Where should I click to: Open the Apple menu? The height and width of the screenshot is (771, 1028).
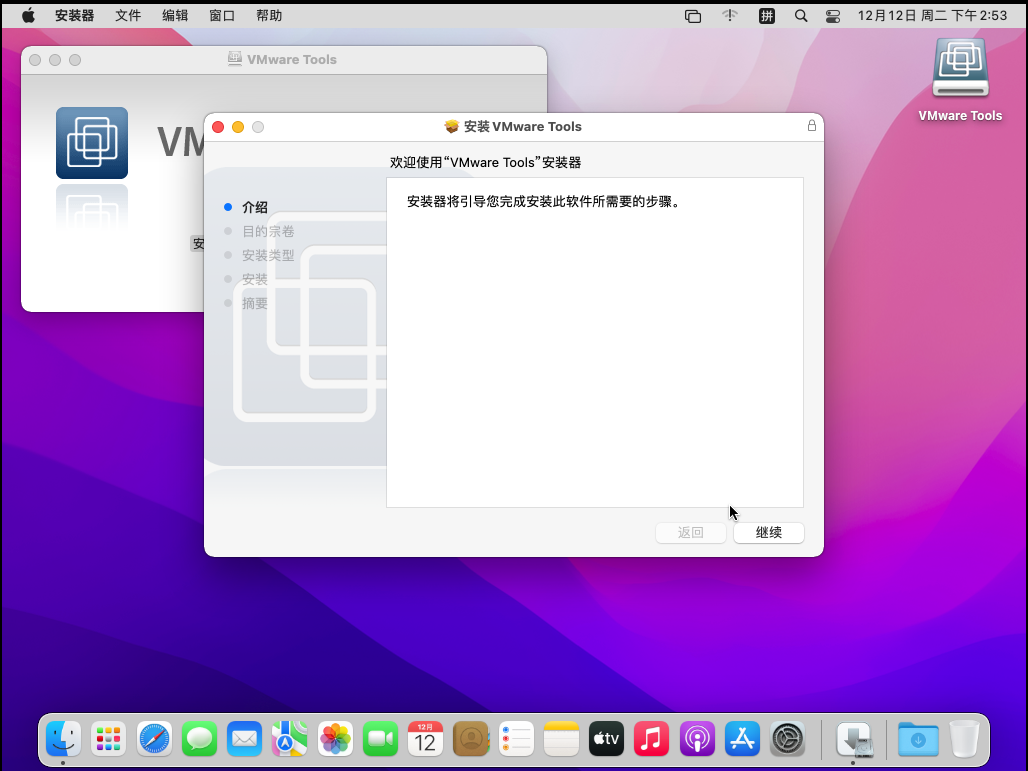coord(28,16)
